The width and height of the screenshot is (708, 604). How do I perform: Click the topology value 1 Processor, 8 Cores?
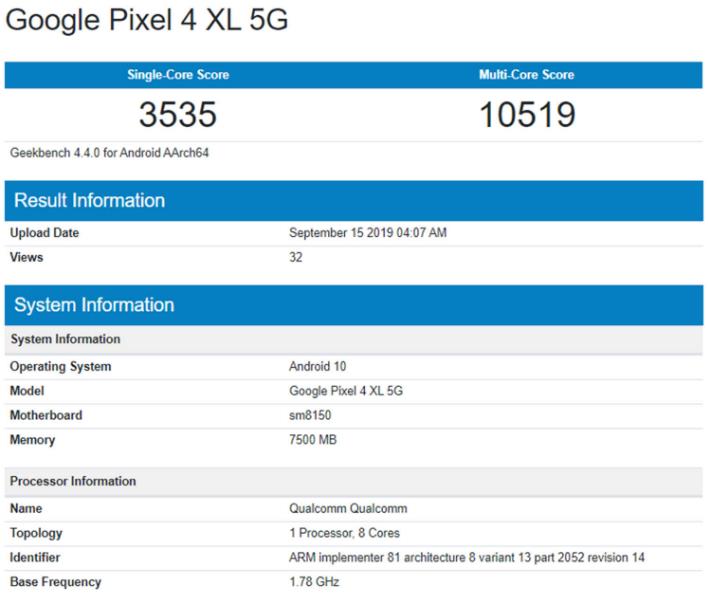point(345,533)
